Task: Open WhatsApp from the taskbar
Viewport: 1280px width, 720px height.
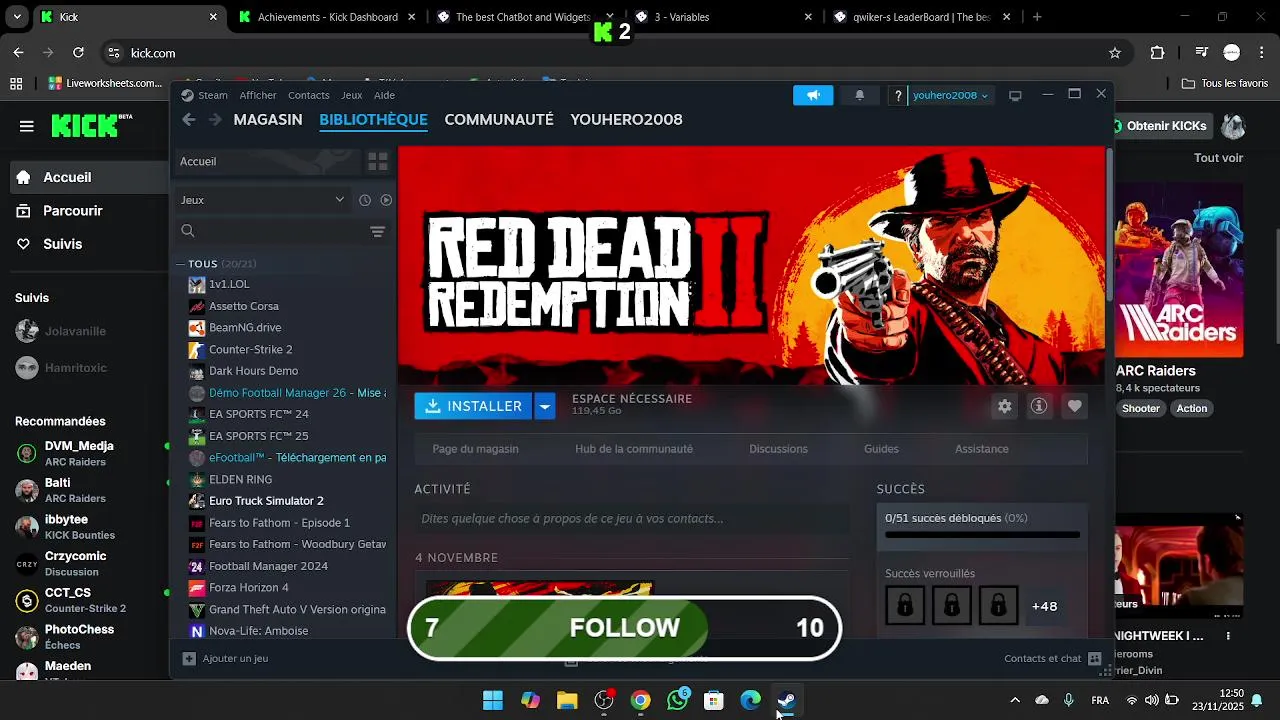Action: 677,700
